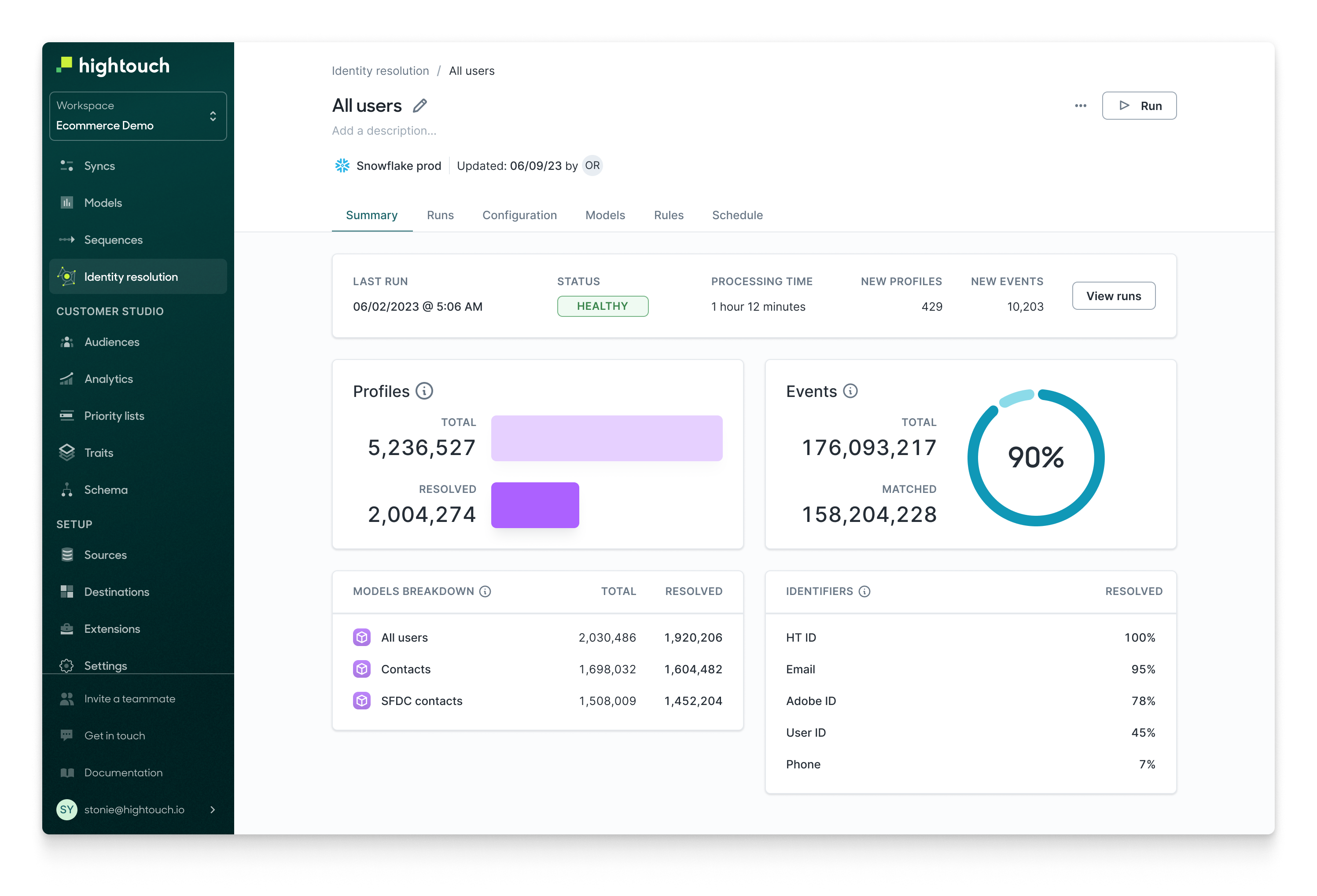1317x896 pixels.
Task: Click the Profiles info icon
Action: click(424, 391)
